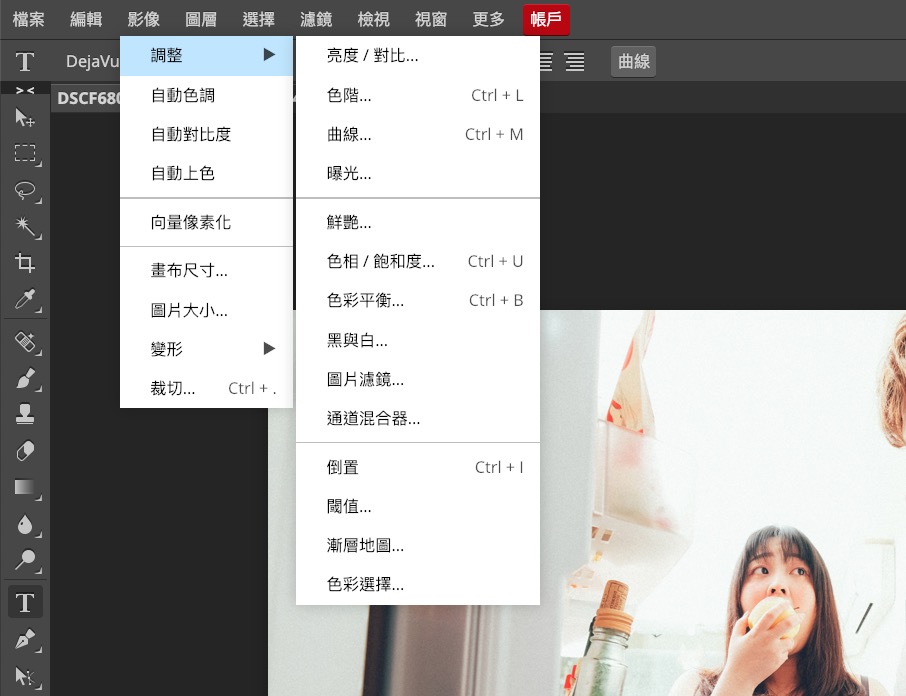Select the Move tool in left toolbar
This screenshot has height=696, width=906.
[24, 117]
